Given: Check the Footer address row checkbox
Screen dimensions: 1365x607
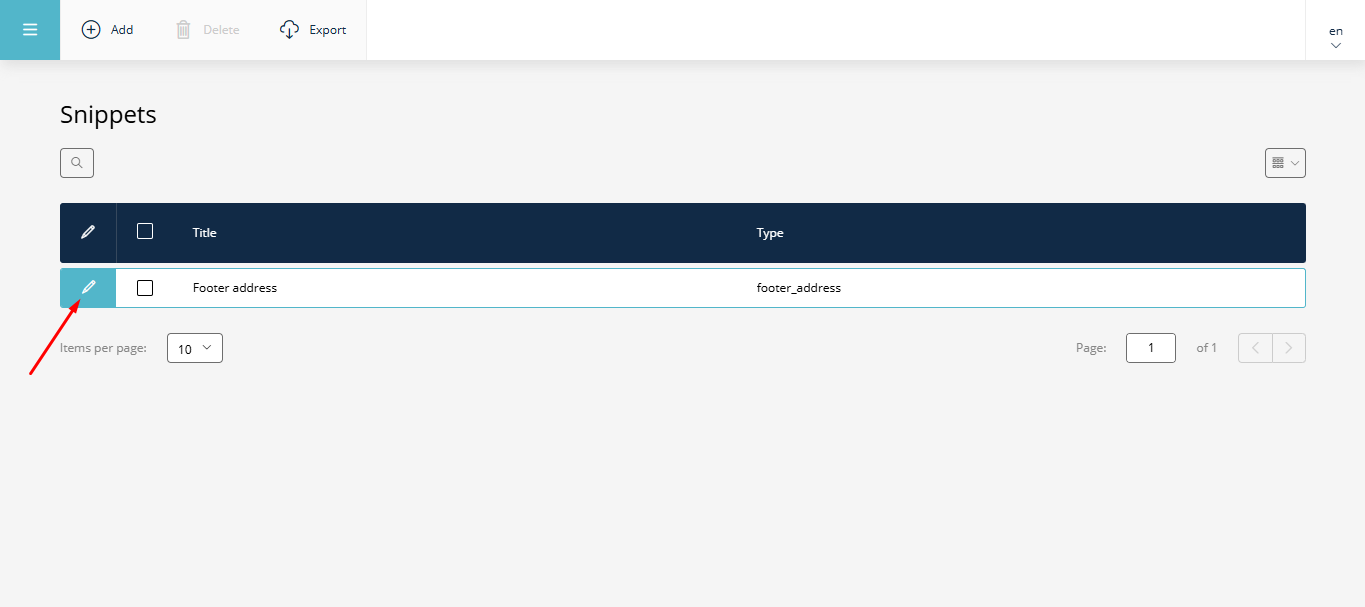Looking at the screenshot, I should [x=145, y=287].
